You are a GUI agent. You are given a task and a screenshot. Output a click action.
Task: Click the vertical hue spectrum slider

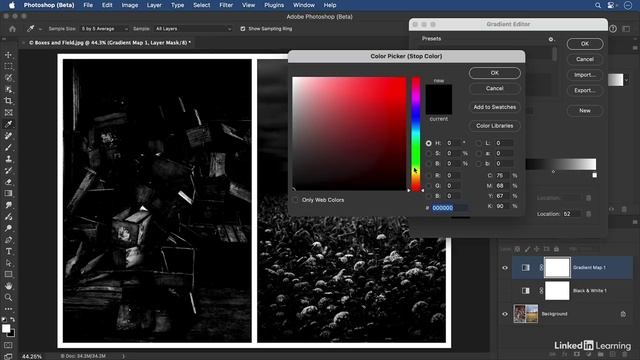(x=416, y=133)
